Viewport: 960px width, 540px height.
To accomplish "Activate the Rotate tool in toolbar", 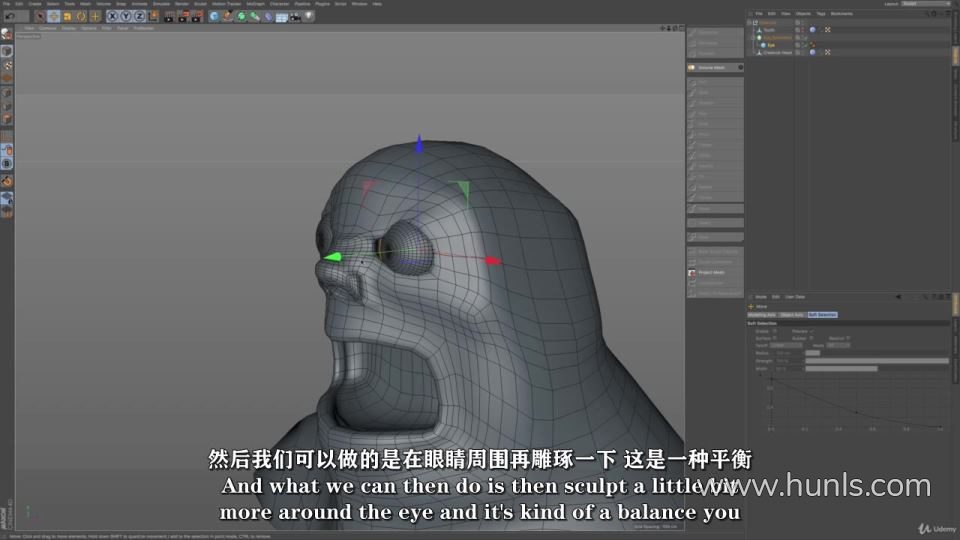I will coord(81,17).
